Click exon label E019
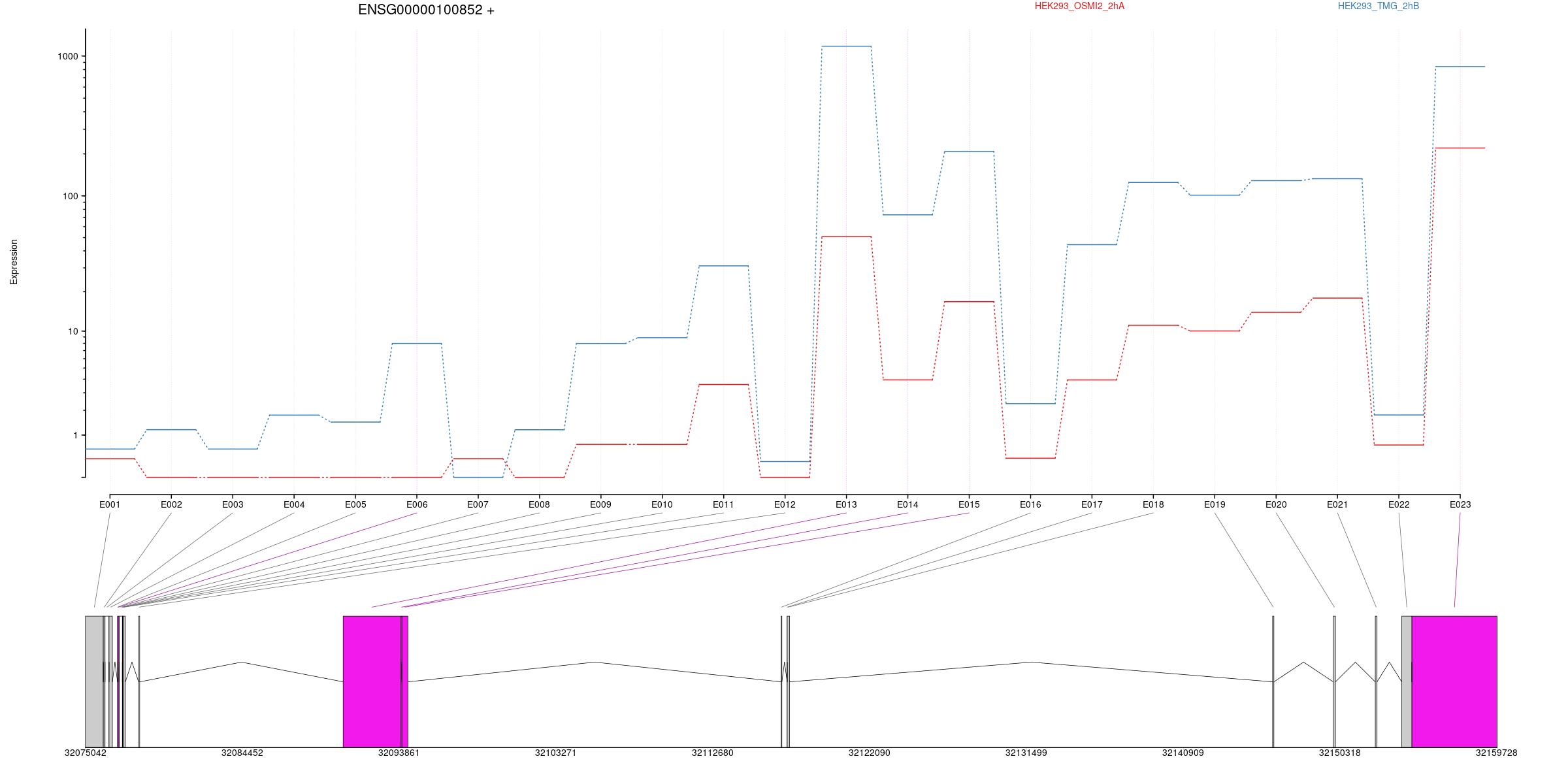The width and height of the screenshot is (1568, 784). click(1215, 504)
